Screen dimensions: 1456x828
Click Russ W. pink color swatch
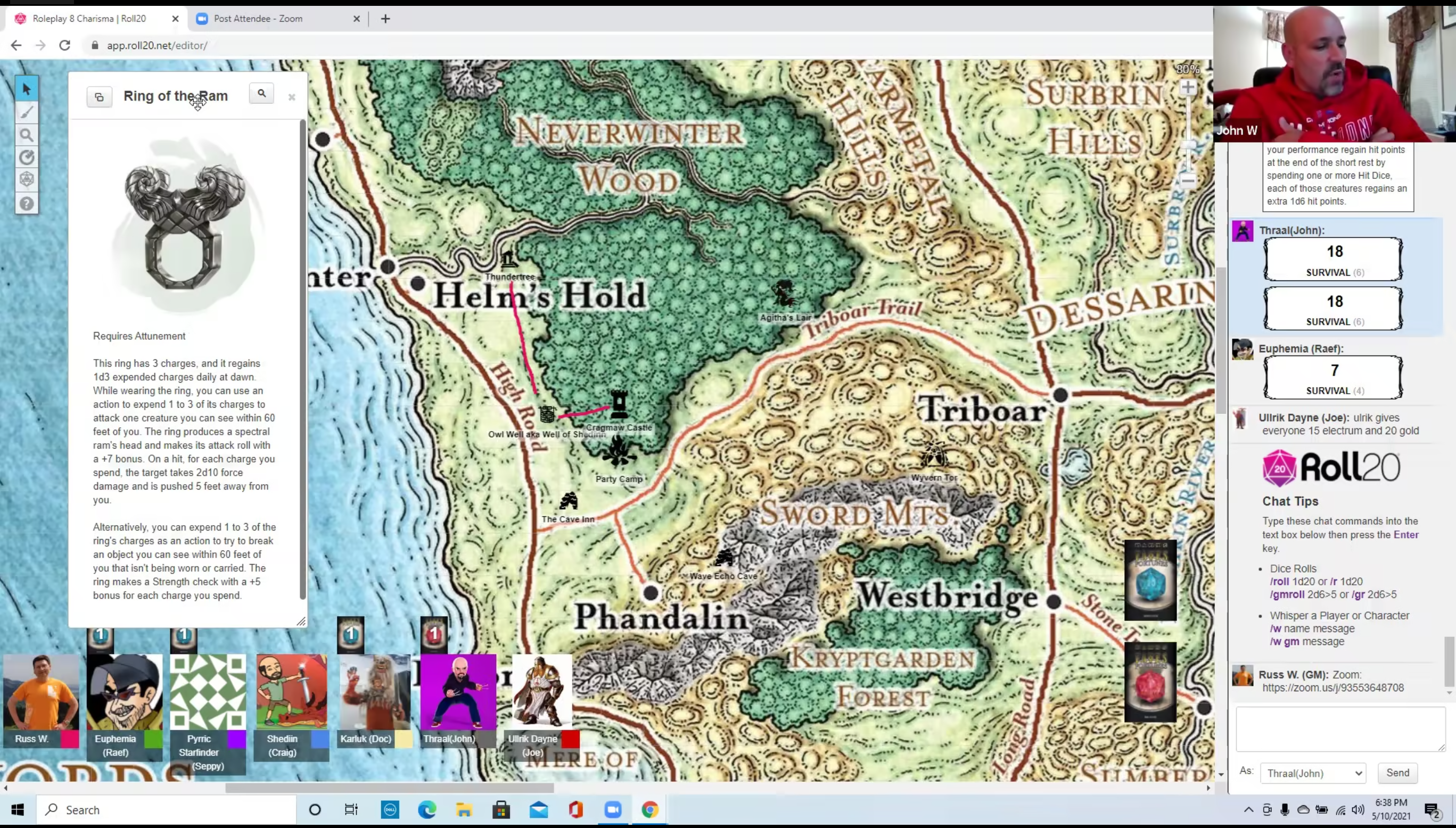(70, 739)
